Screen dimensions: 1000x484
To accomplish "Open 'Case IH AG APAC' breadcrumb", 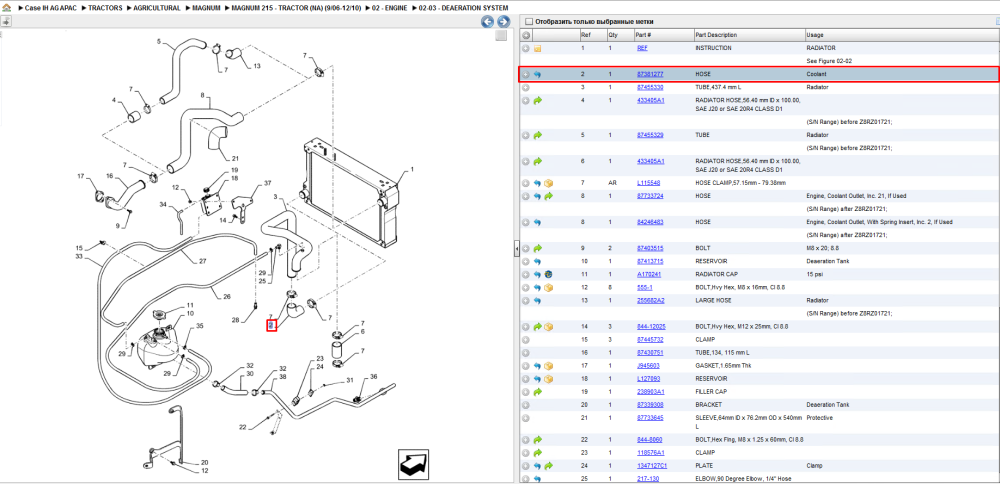I will point(50,8).
